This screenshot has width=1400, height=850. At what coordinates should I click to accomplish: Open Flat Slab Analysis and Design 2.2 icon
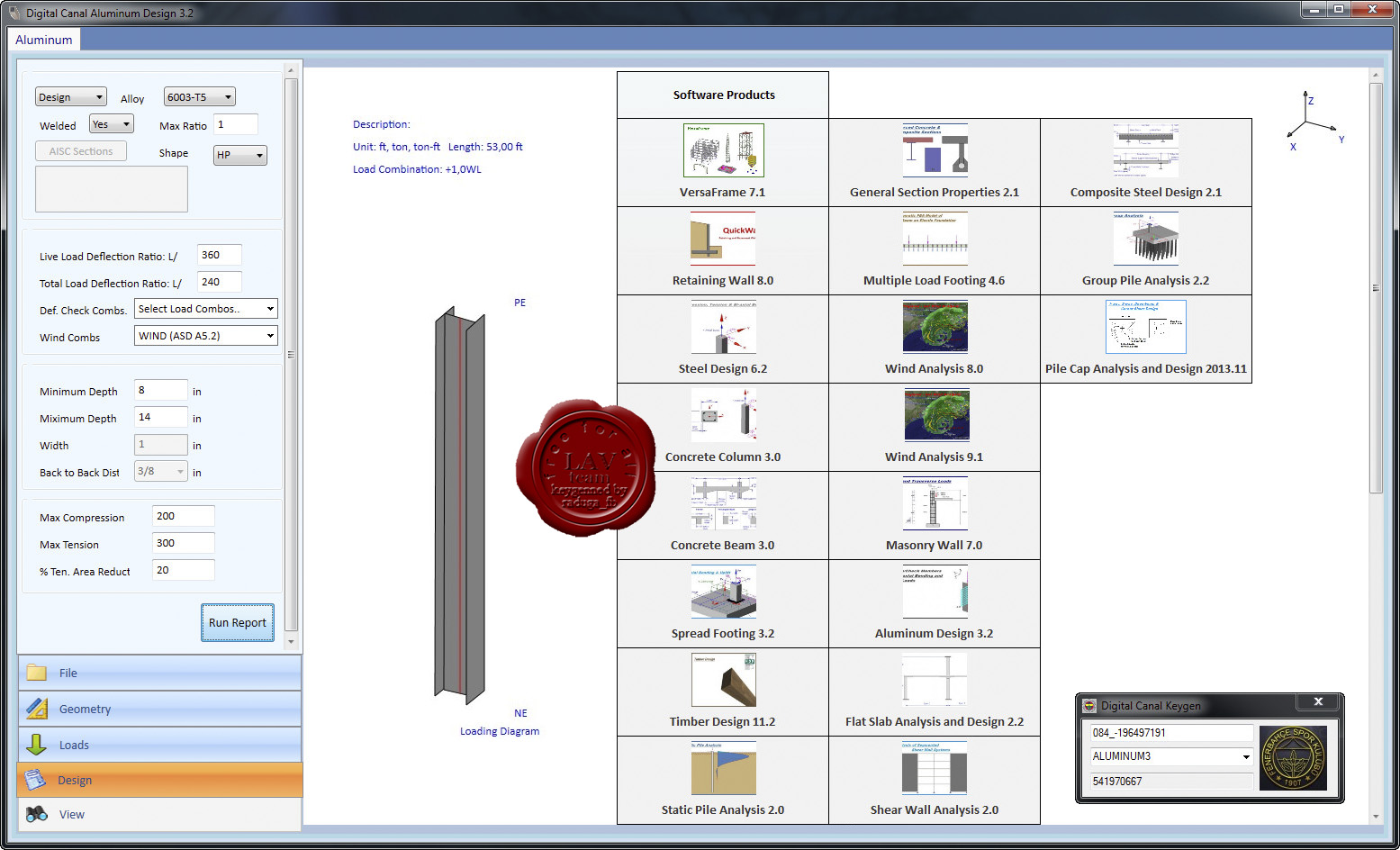coord(935,680)
